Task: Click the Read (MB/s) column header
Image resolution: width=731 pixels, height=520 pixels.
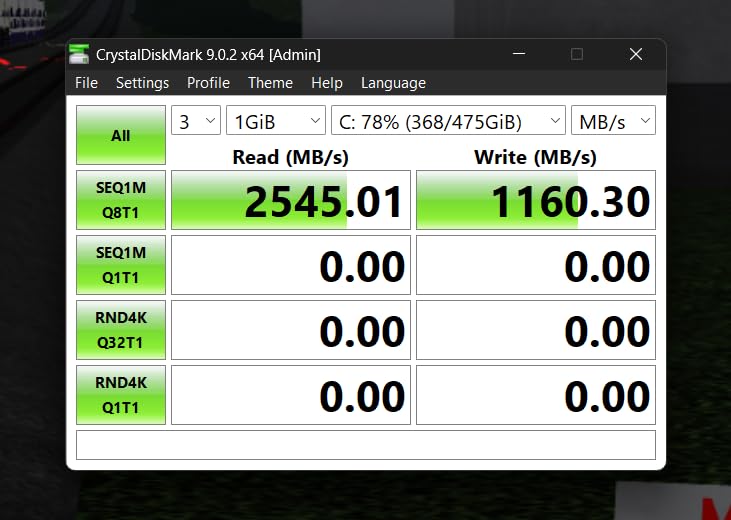Action: click(290, 157)
